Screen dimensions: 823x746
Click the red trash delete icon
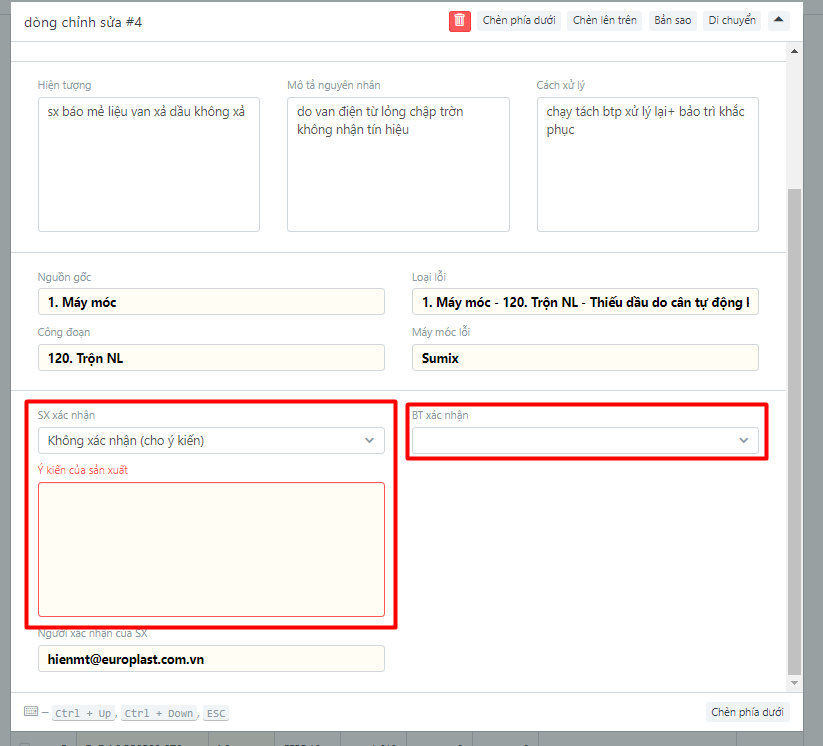460,21
